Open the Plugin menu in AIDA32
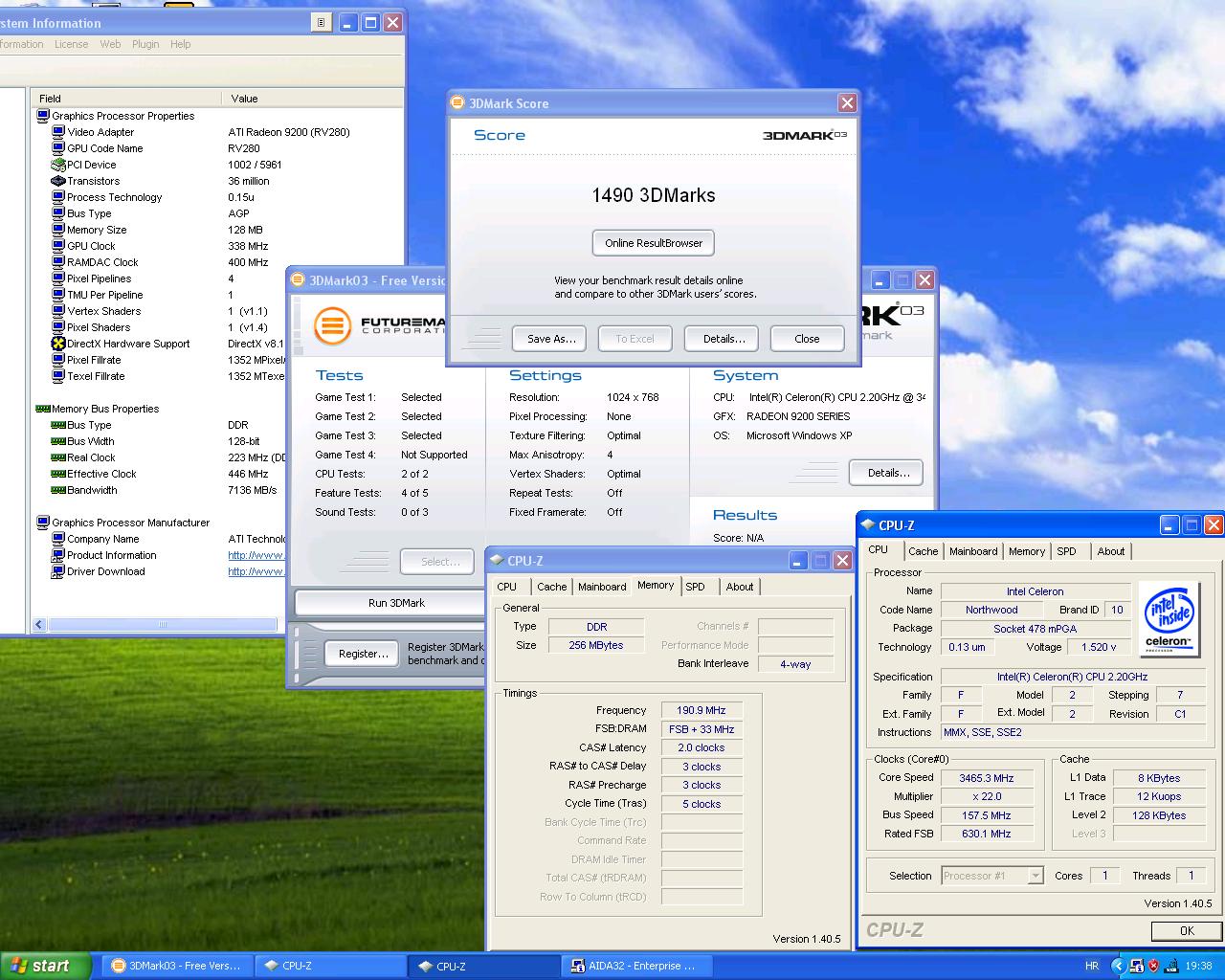 [145, 44]
